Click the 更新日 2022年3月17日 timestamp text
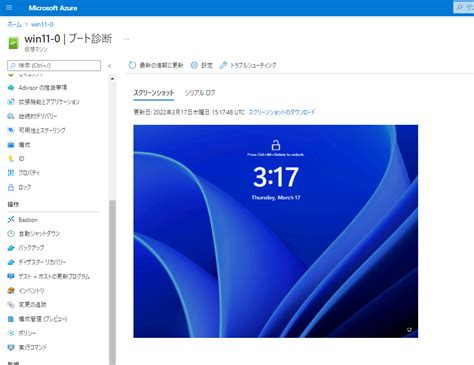Image resolution: width=474 pixels, height=365 pixels. point(189,112)
